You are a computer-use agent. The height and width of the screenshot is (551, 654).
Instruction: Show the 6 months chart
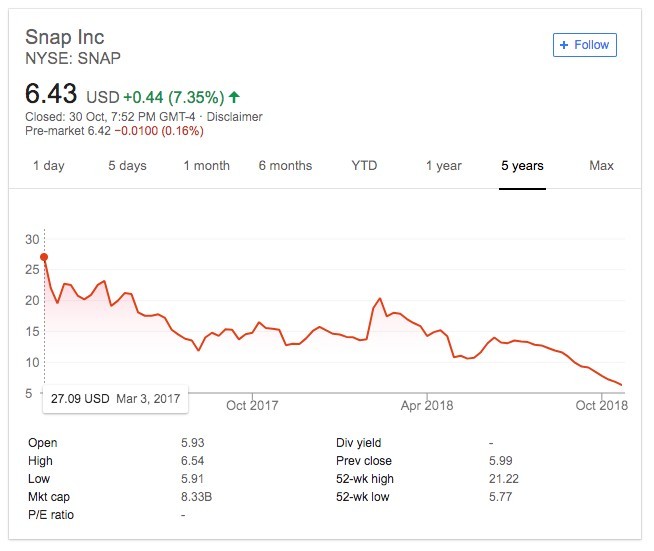pyautogui.click(x=285, y=166)
